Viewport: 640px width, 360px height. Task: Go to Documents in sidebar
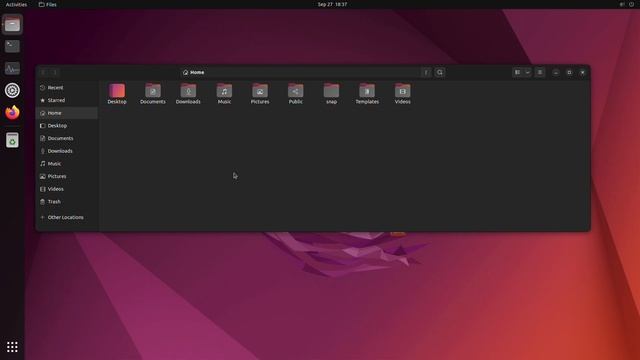pos(67,138)
